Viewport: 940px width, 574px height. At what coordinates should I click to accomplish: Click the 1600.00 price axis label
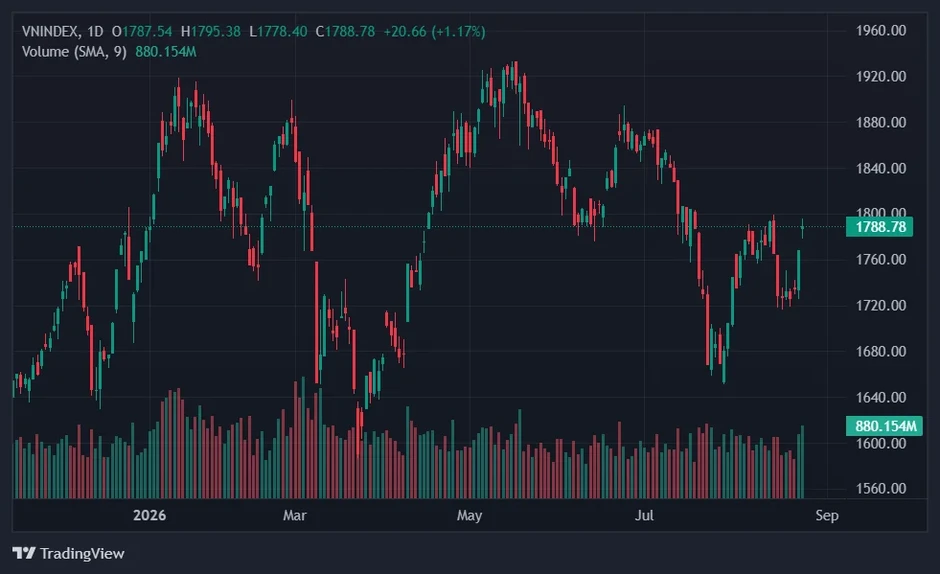[x=881, y=443]
